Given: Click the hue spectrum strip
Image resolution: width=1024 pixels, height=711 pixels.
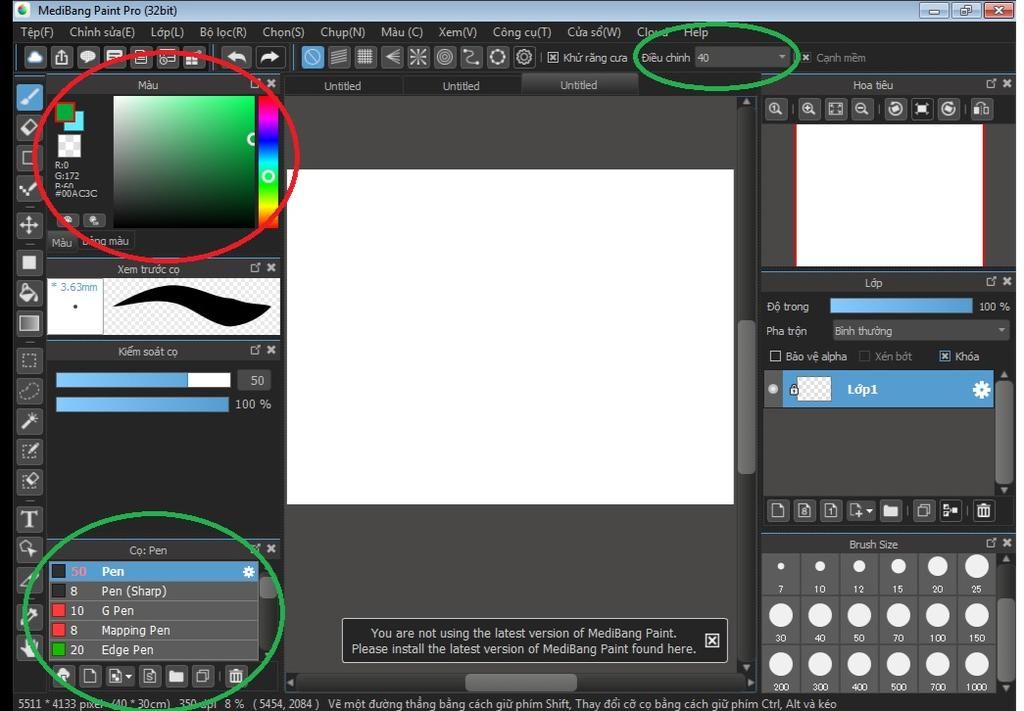Looking at the screenshot, I should coord(268,162).
